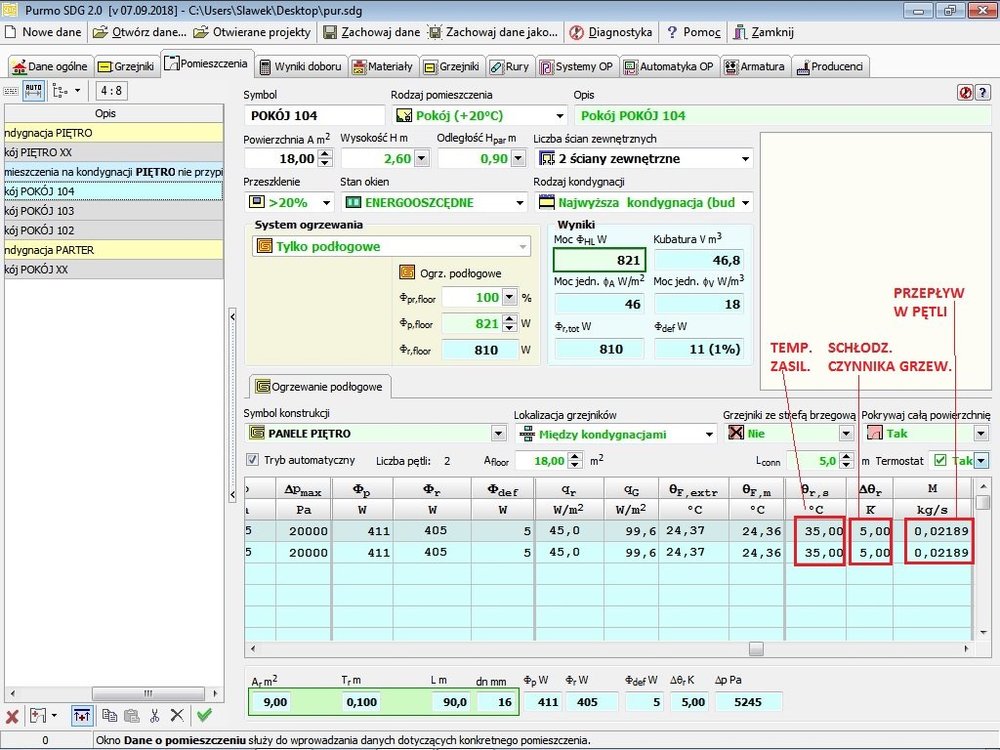The image size is (1000, 750).
Task: Click the red diagnostics icon beside Opis field
Action: coord(965,91)
